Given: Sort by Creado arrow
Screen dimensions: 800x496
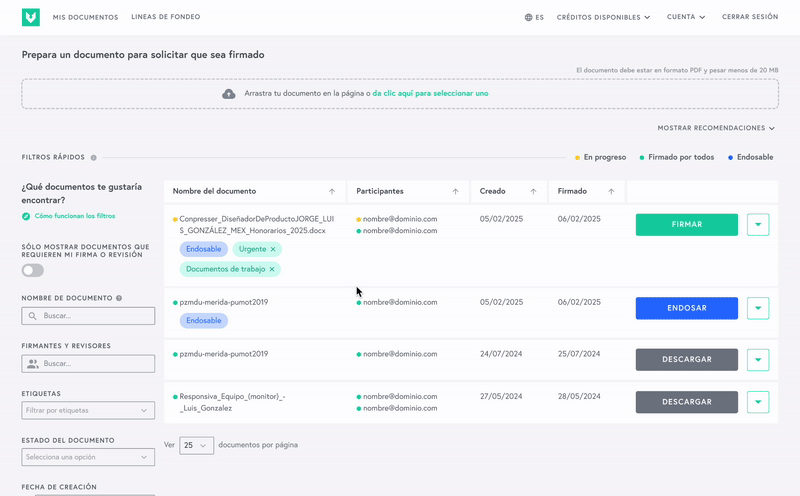Looking at the screenshot, I should (x=533, y=191).
